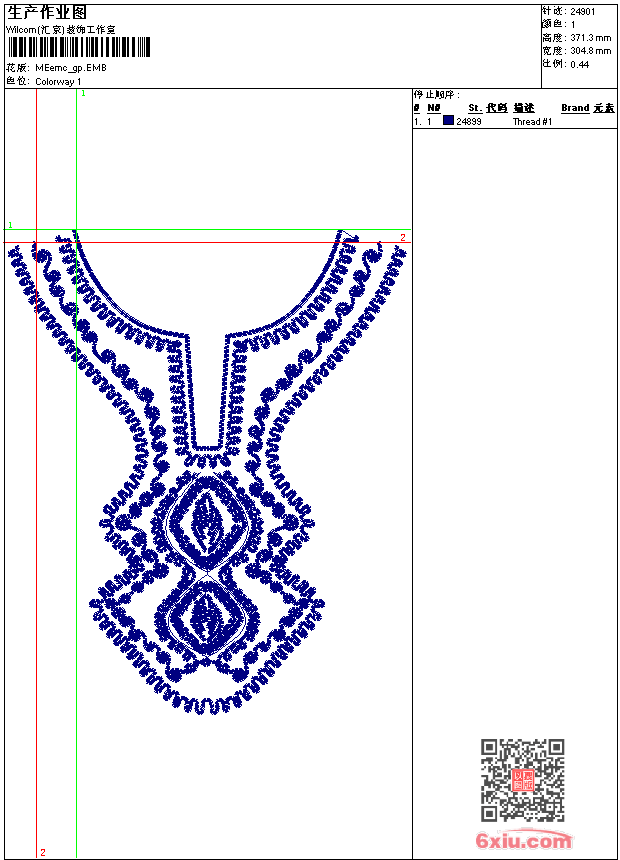
Task: Click the 6xiu.com watermark link
Action: (524, 841)
